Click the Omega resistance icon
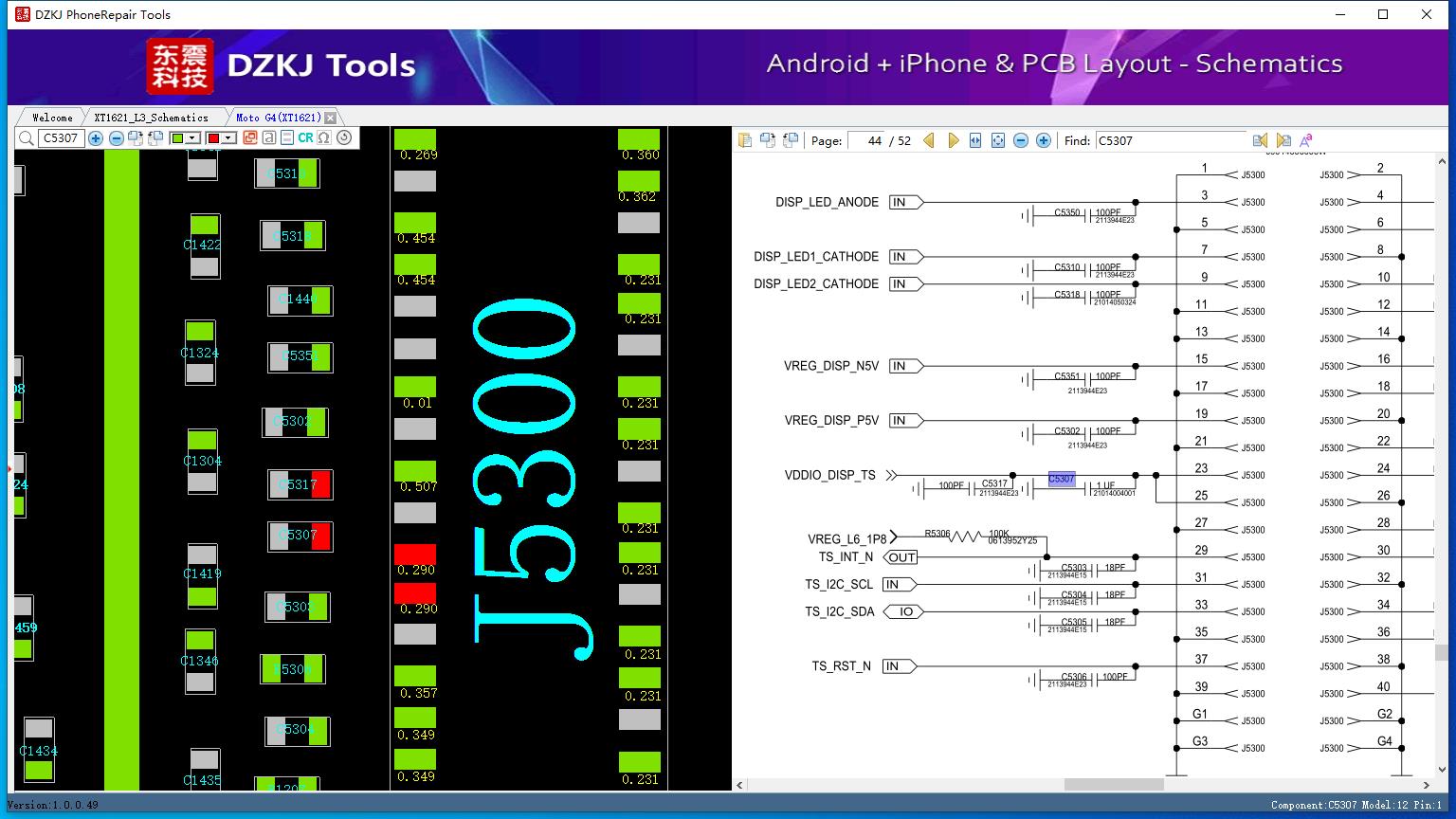Viewport: 1456px width, 819px height. click(324, 137)
